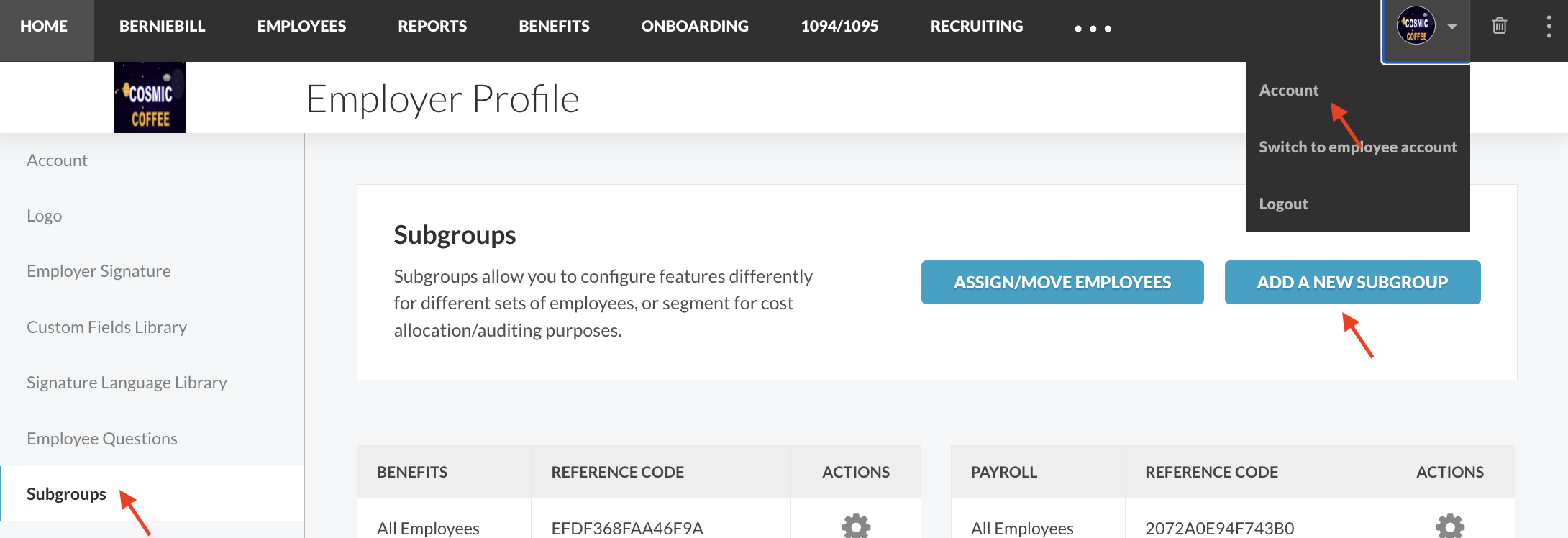Open the Recruiting navigation tab
Viewport: 1568px width, 538px height.
976,26
